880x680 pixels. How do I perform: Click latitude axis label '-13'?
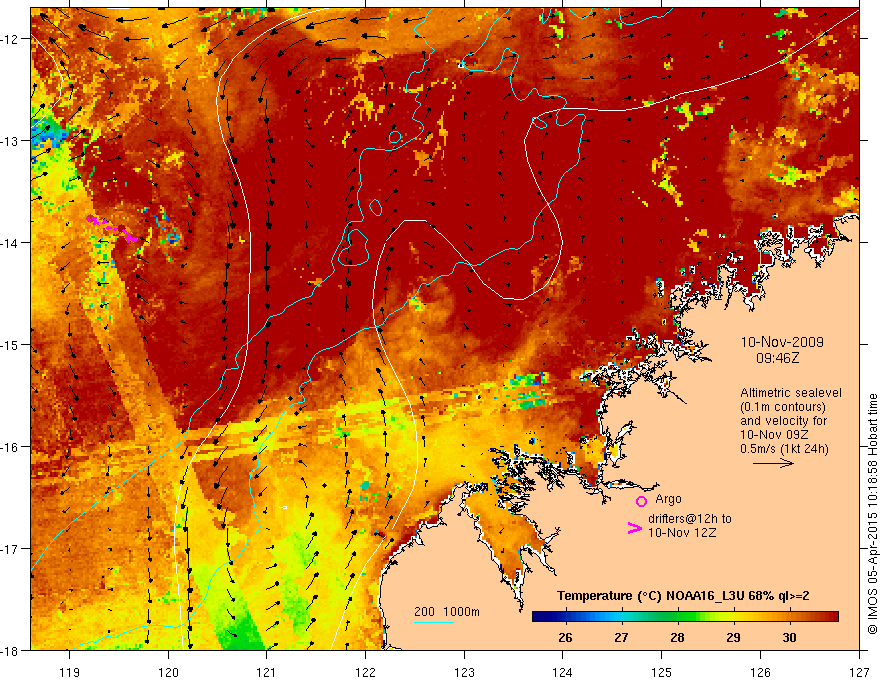pos(10,141)
